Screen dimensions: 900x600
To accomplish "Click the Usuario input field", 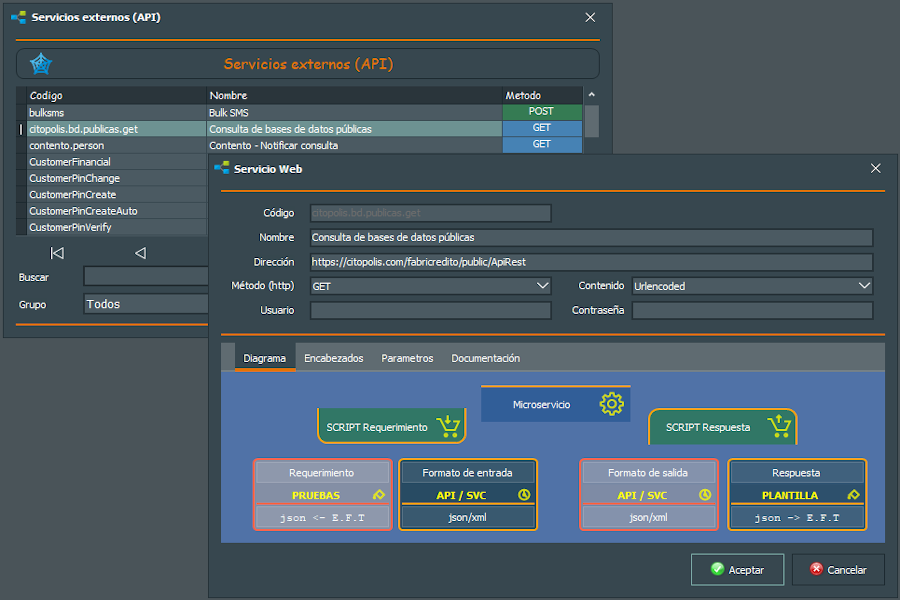I will 430,310.
